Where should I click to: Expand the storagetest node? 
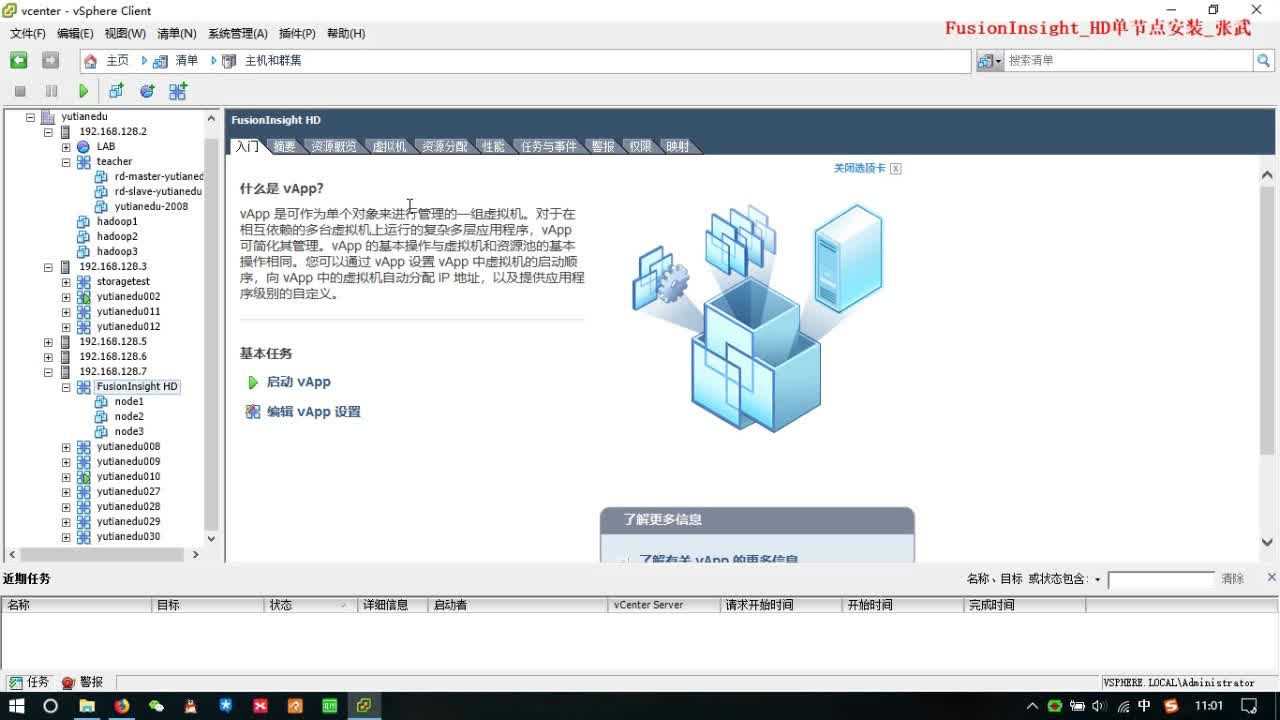66,282
